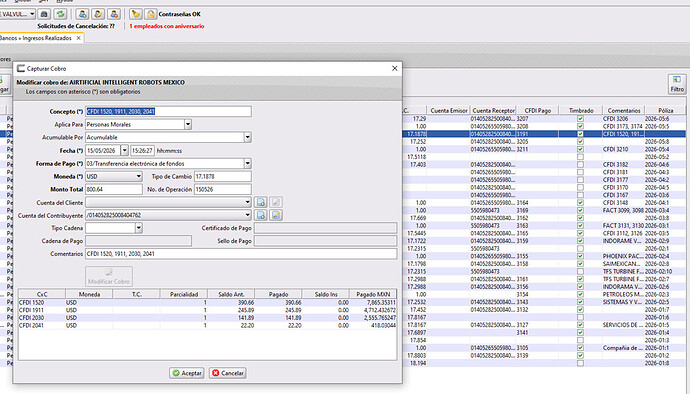This screenshot has width=690, height=394.
Task: Click the No. de Operación field
Action: (223, 189)
